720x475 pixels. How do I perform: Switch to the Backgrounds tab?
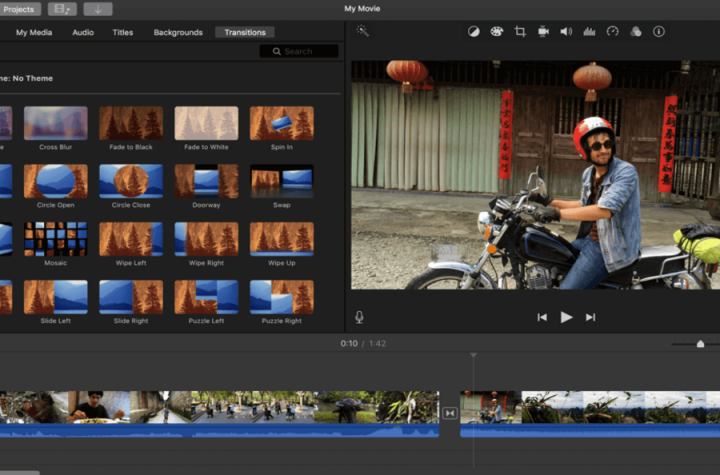click(178, 32)
